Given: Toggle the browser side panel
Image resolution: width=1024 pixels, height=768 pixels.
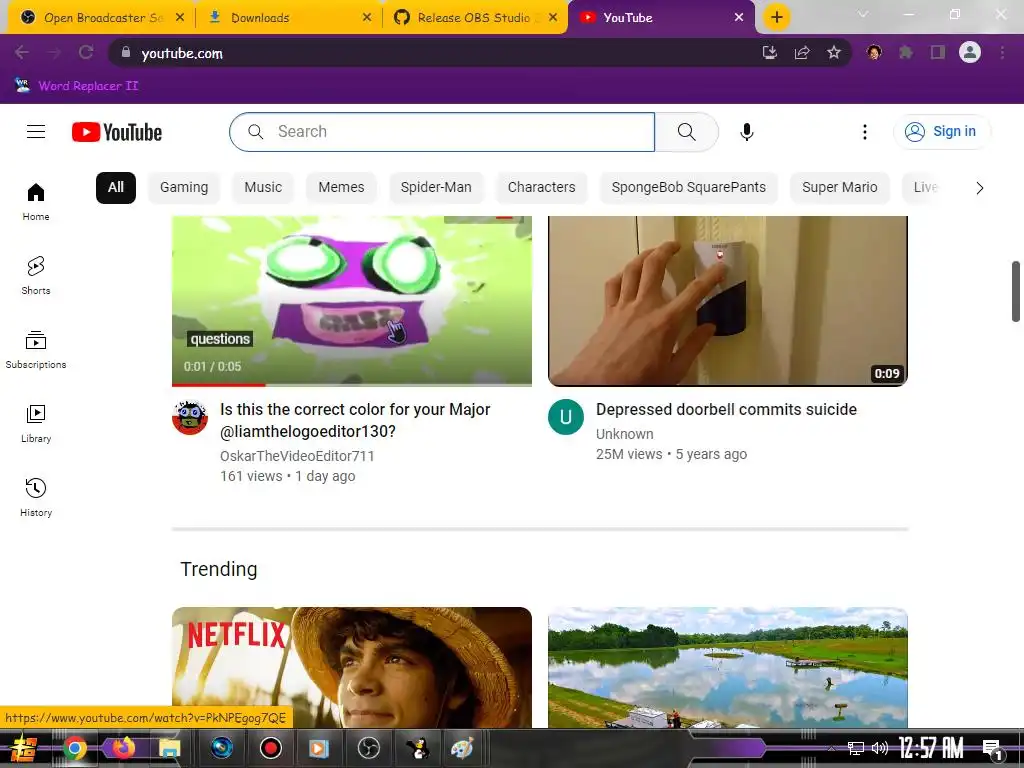Looking at the screenshot, I should [938, 52].
